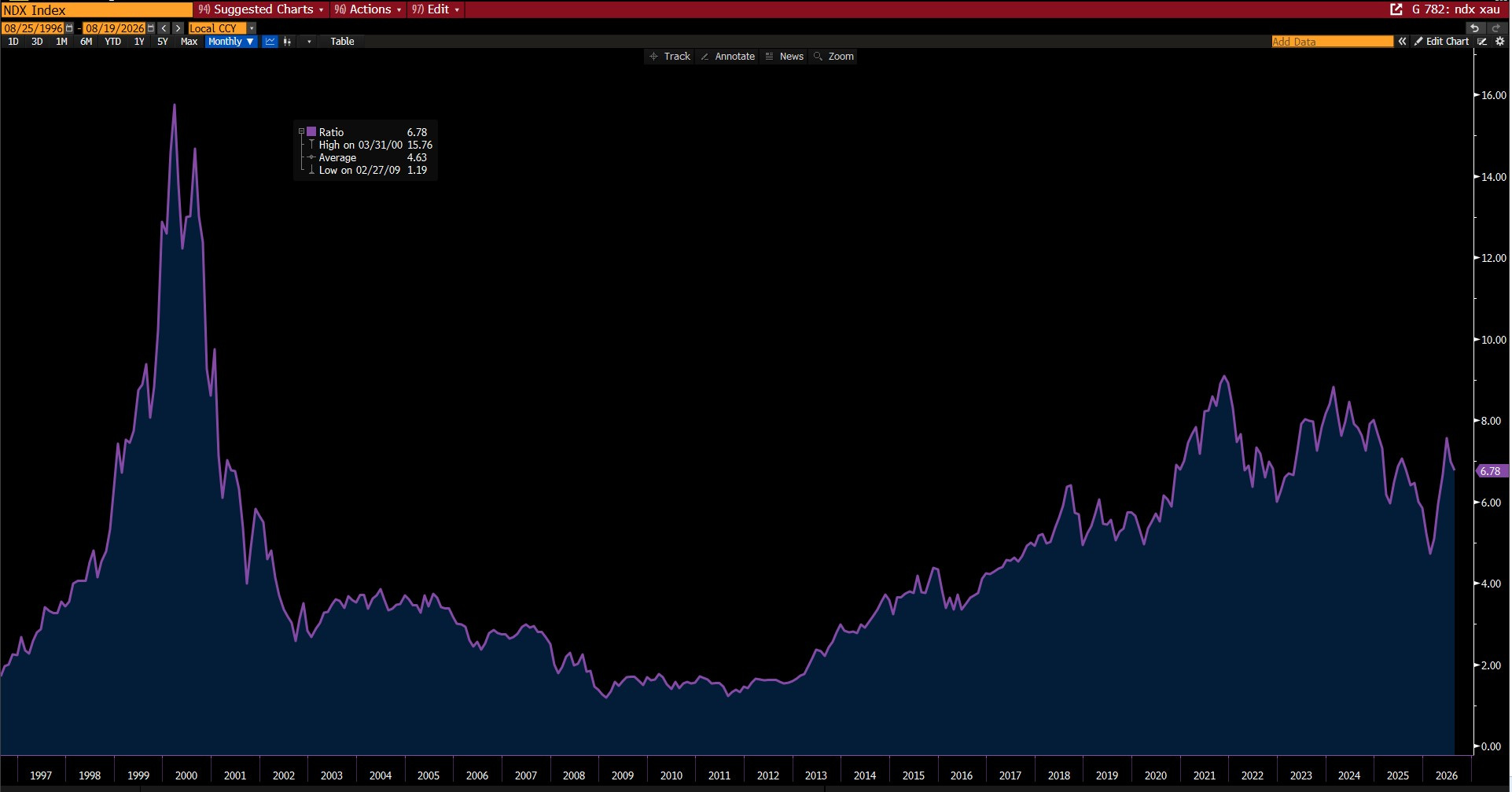Select the 3D time range
Viewport: 1512px width, 792px height.
37,42
